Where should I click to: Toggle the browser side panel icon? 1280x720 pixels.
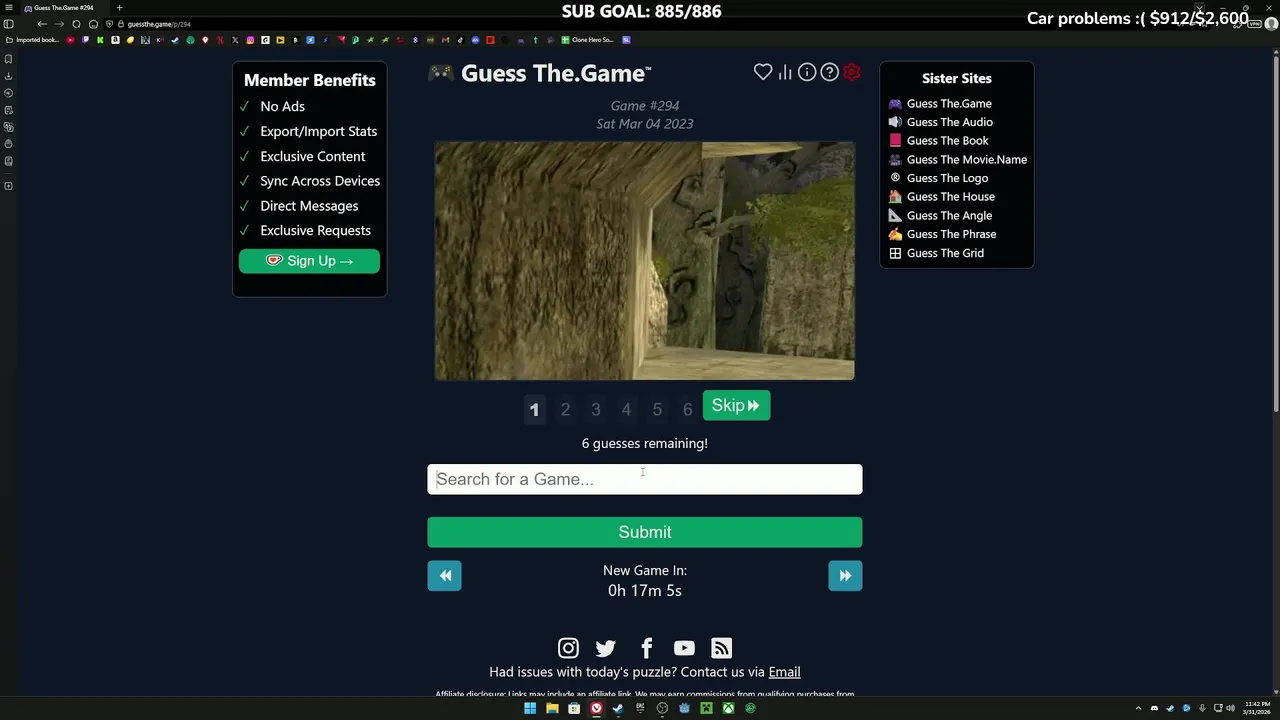[9, 24]
